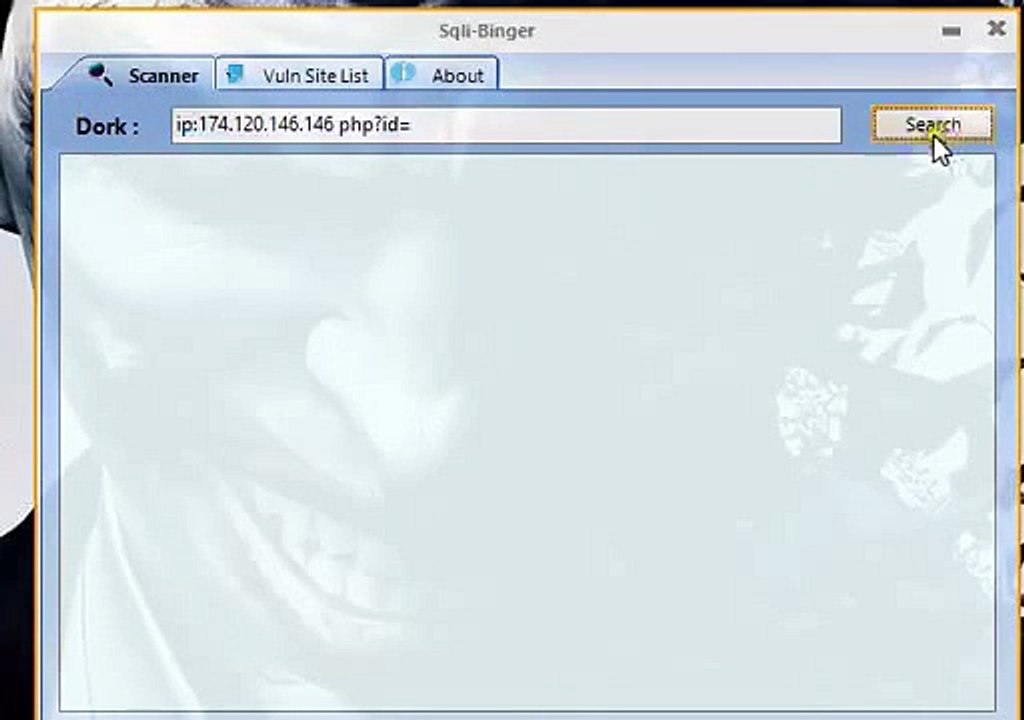Click inside the empty results list area
This screenshot has width=1024, height=720.
point(527,433)
